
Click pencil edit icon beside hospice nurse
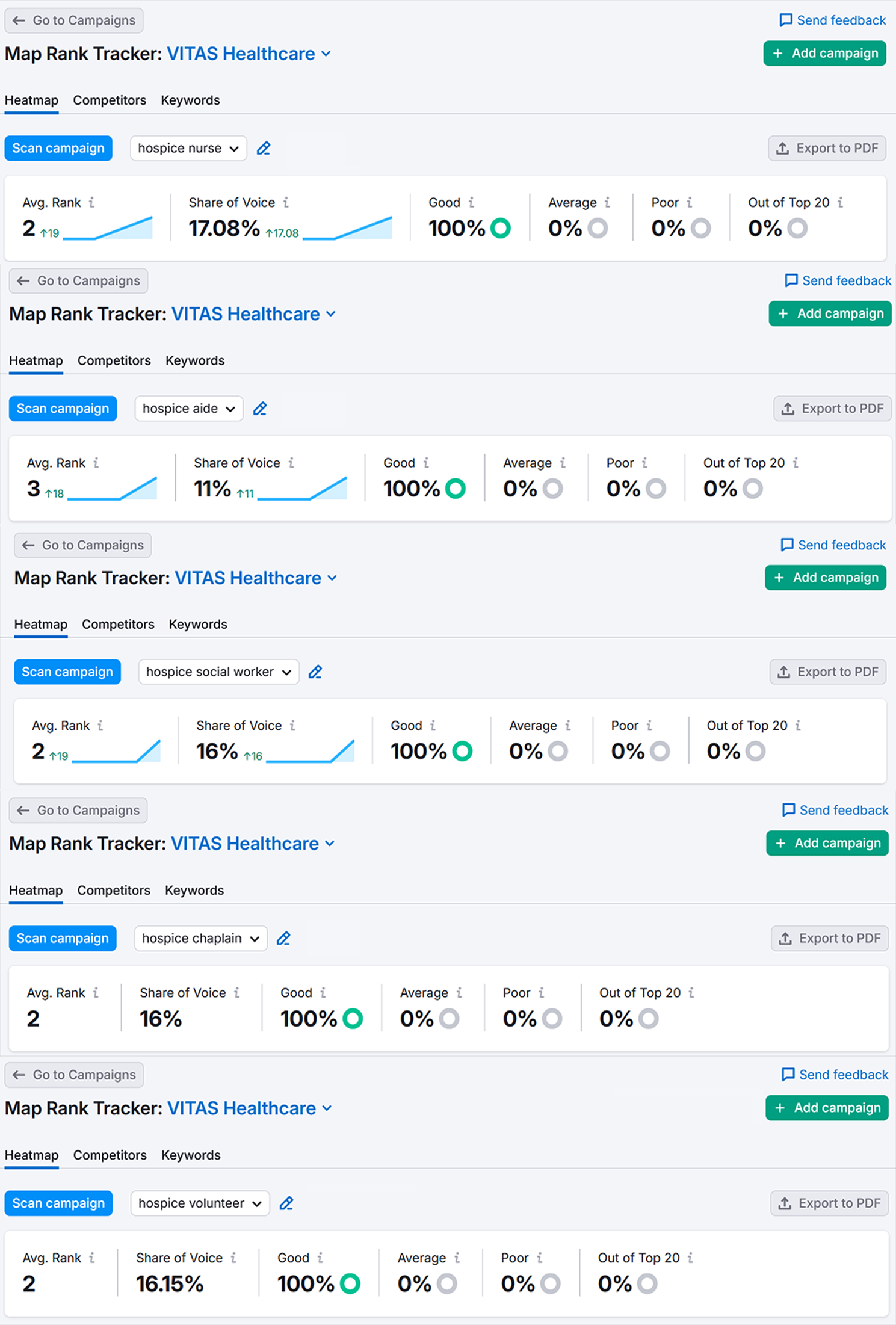tap(264, 149)
